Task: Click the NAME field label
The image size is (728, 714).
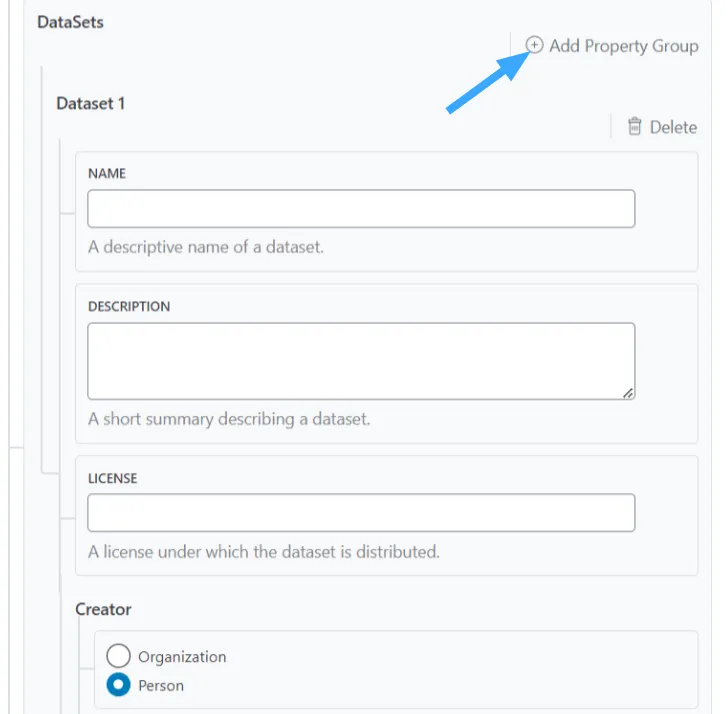Action: pyautogui.click(x=107, y=173)
